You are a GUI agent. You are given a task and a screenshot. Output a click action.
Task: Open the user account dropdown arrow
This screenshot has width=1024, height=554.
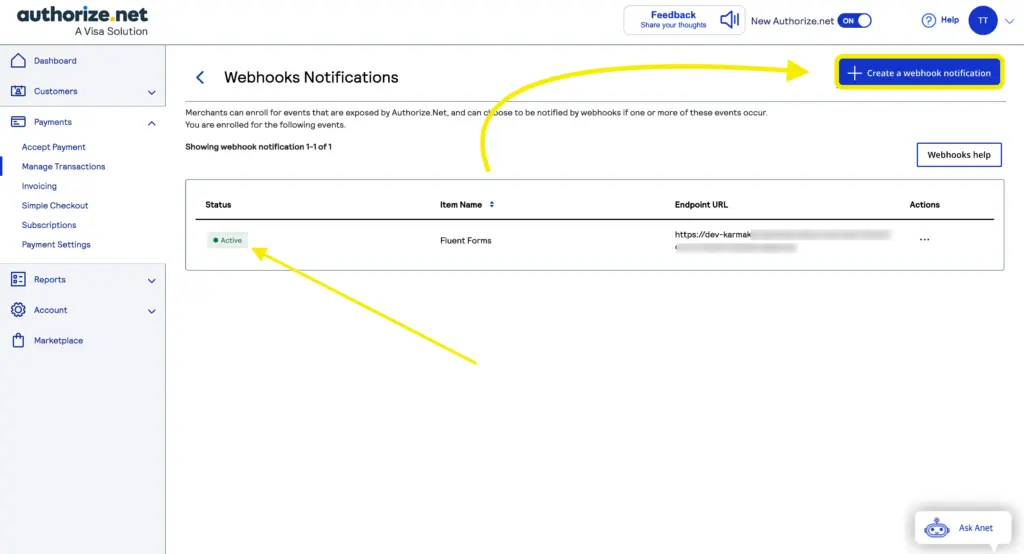tap(1009, 21)
